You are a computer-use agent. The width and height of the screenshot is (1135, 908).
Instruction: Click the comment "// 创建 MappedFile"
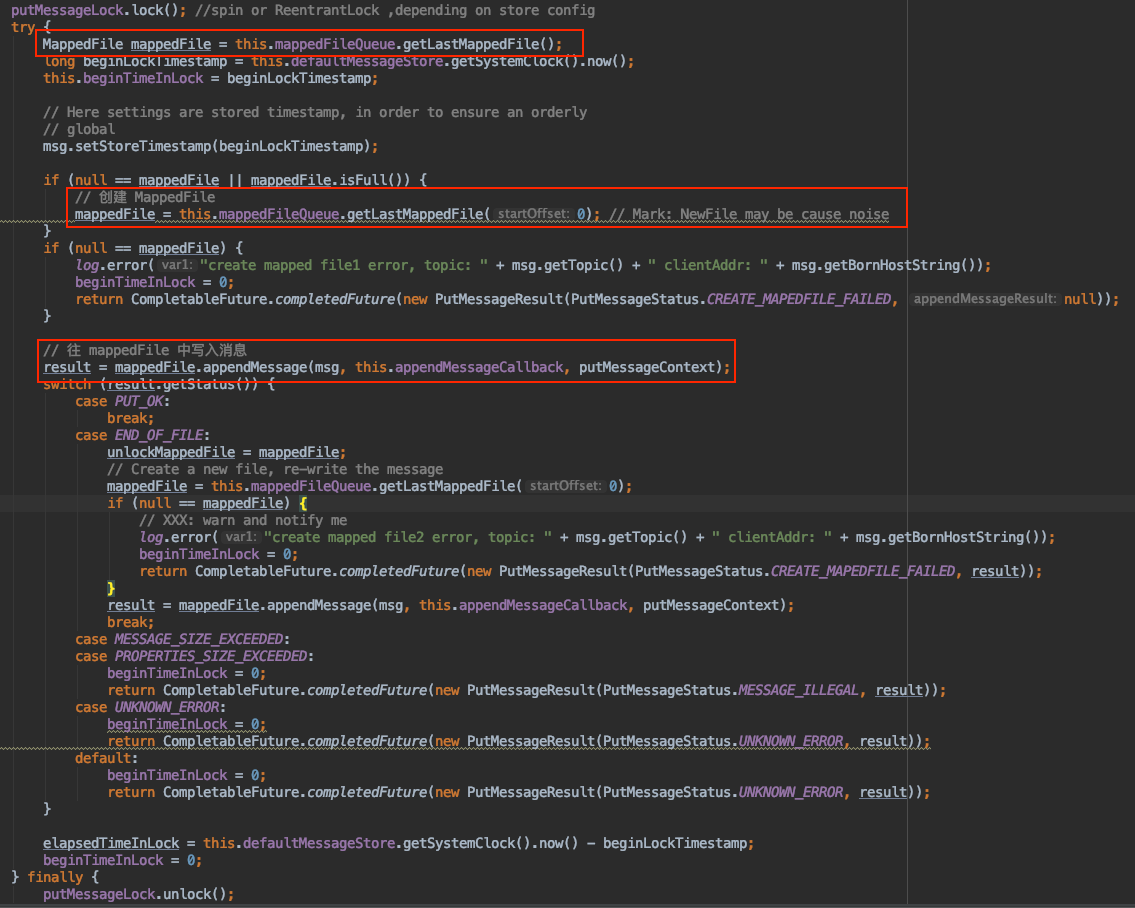coord(145,198)
